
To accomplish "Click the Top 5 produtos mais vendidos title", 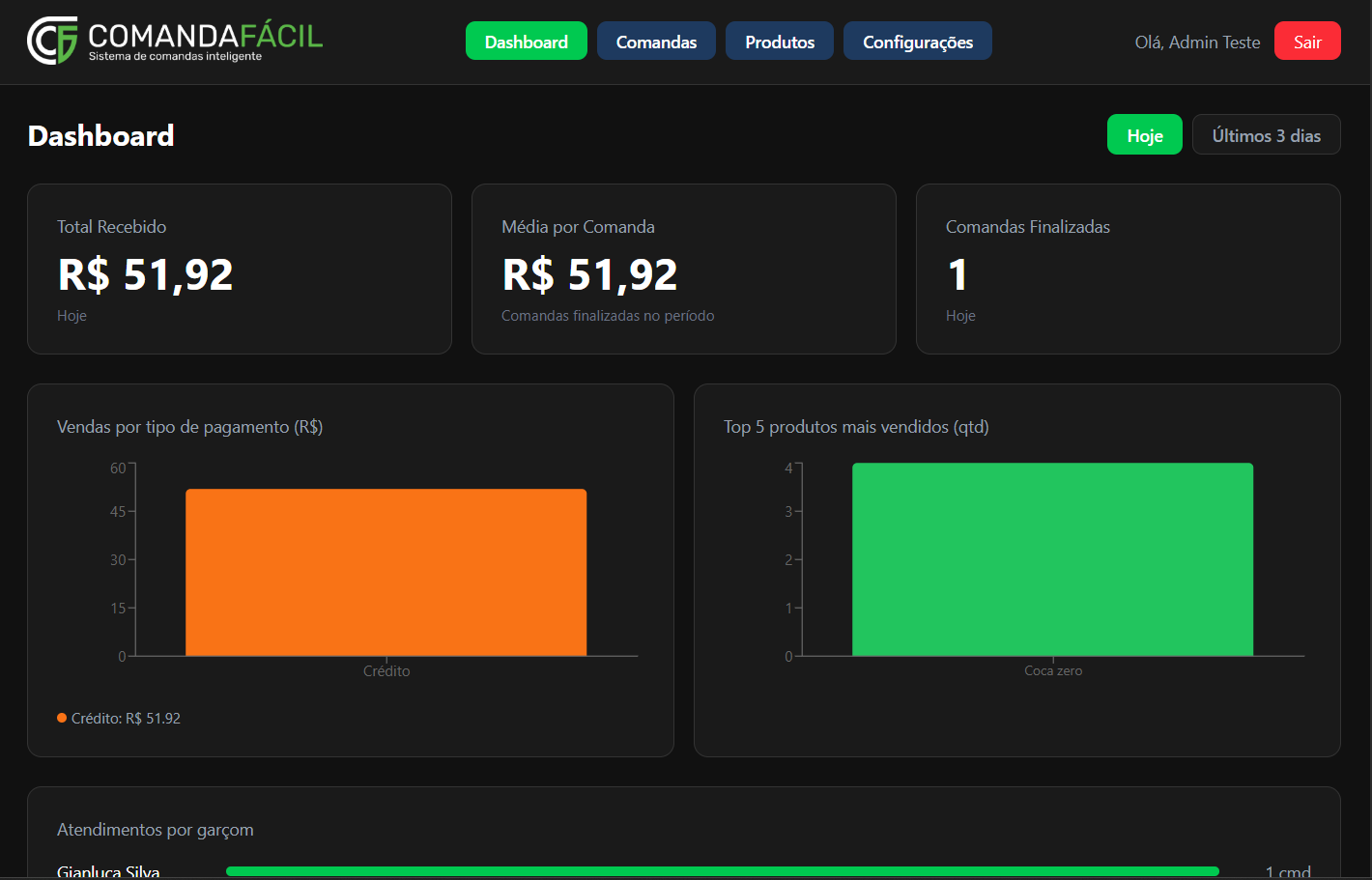I will pos(854,426).
